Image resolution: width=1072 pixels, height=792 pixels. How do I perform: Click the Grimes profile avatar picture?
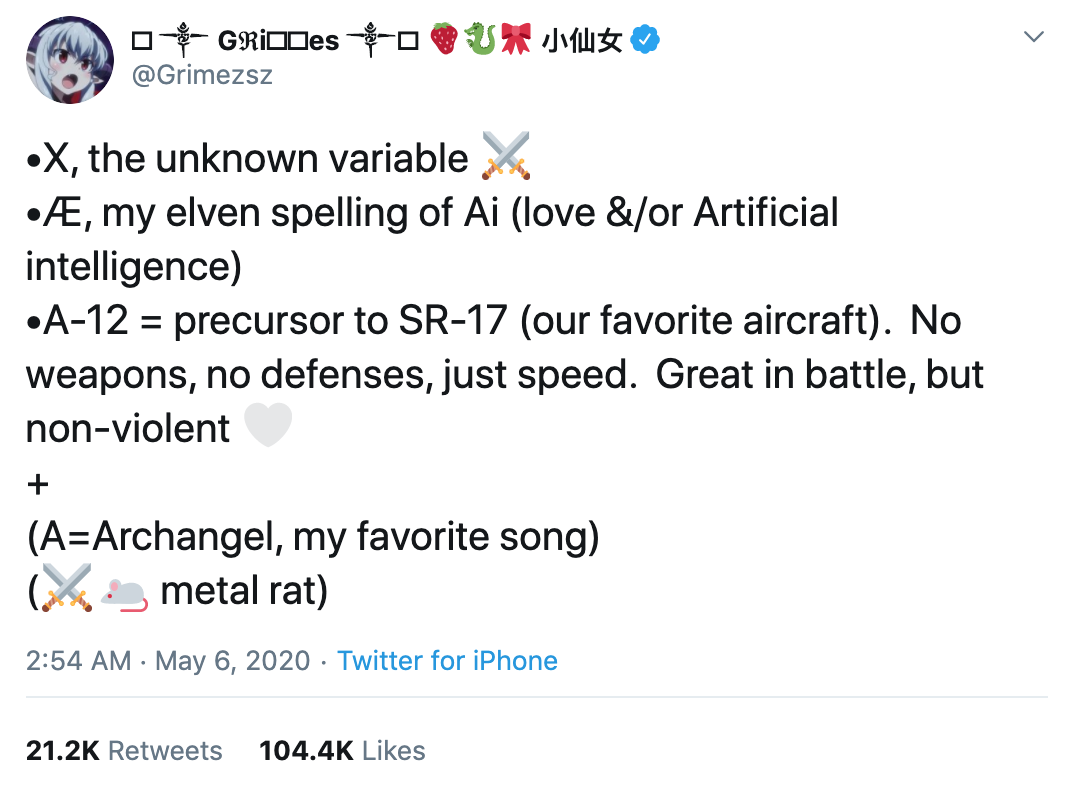click(x=70, y=60)
